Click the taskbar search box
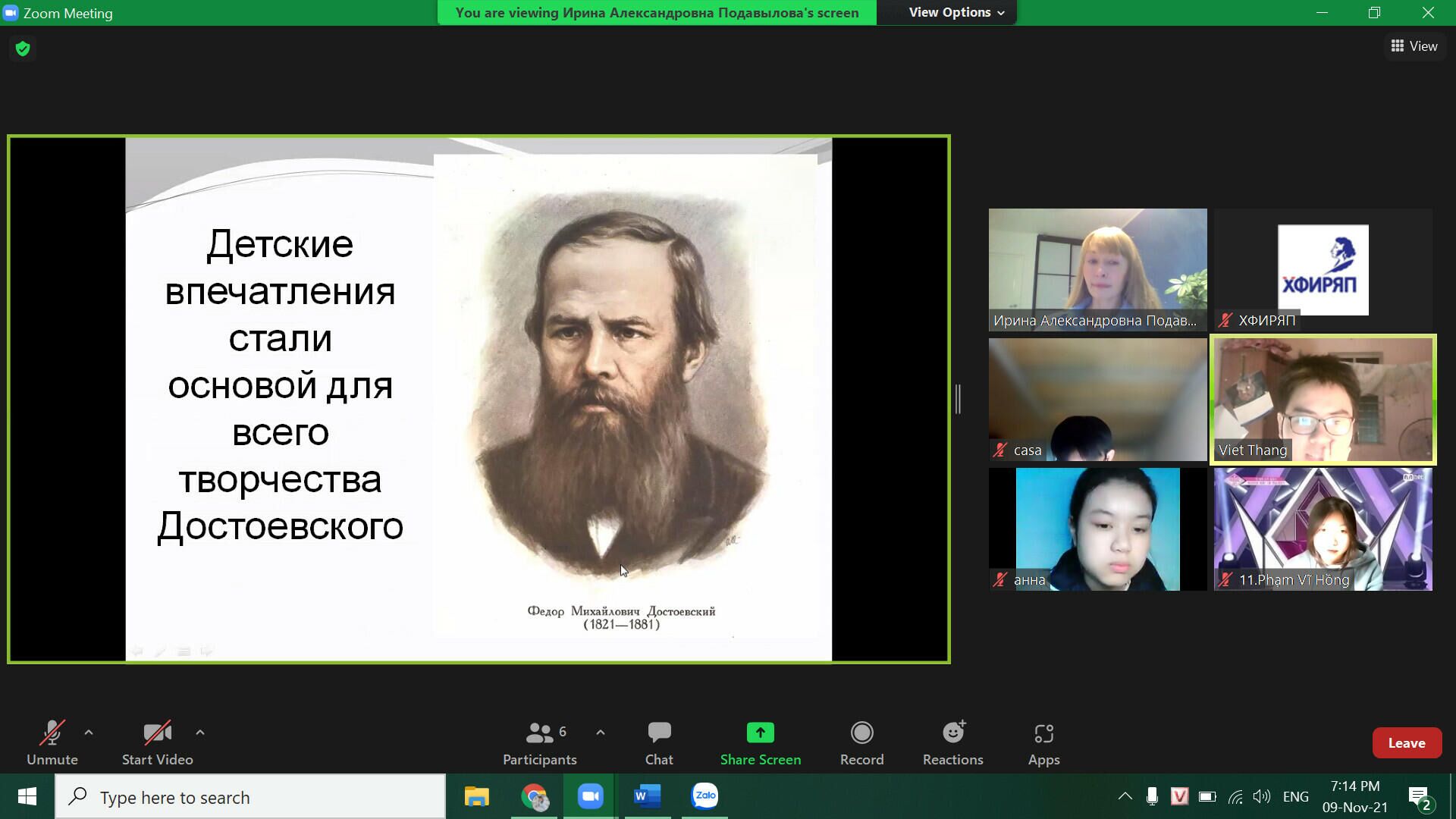The image size is (1456, 819). pyautogui.click(x=250, y=797)
